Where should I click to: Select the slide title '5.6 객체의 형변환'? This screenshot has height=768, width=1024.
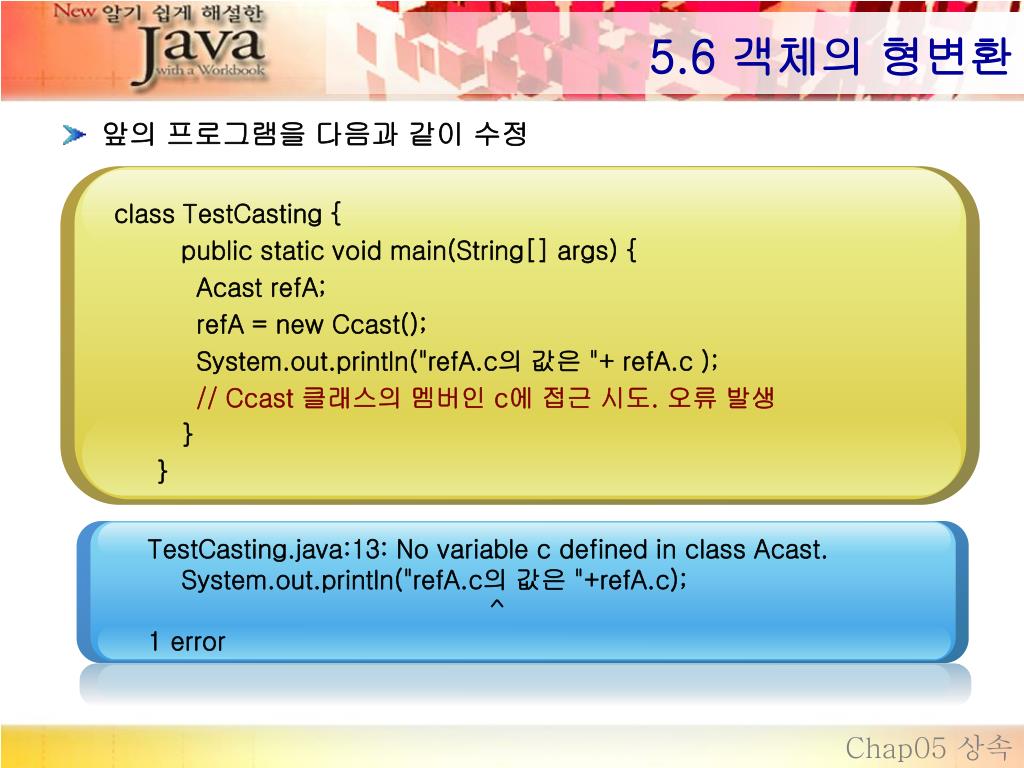point(830,56)
